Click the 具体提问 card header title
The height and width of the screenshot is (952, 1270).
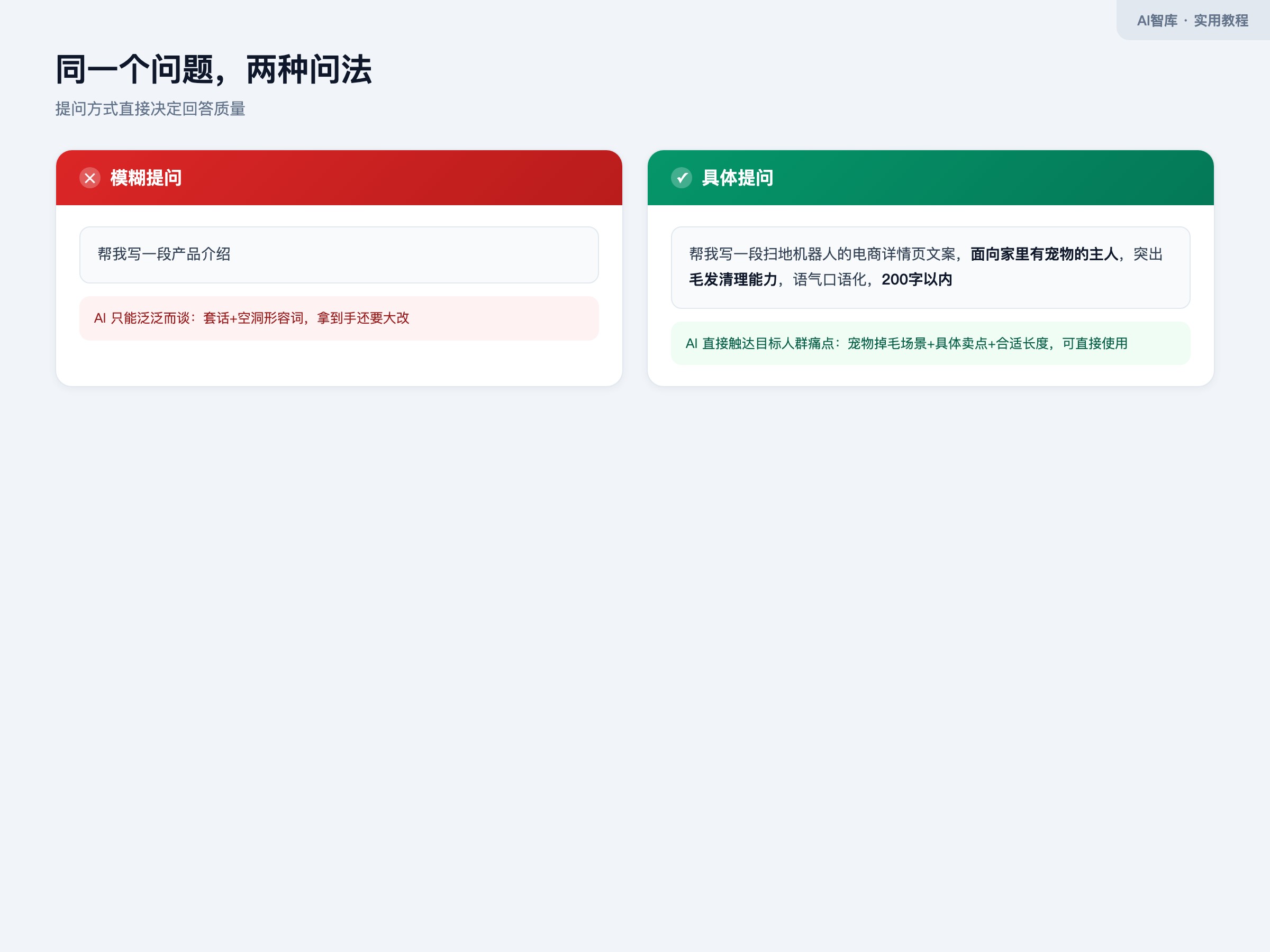point(738,178)
